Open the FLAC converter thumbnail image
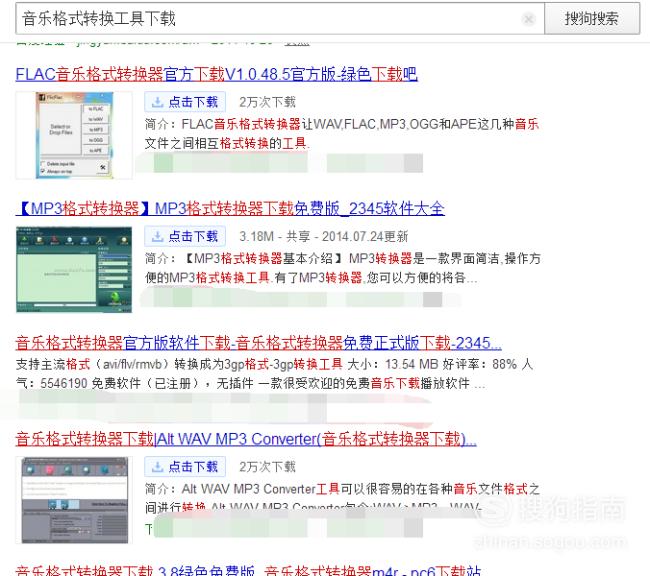This screenshot has width=650, height=576. coord(74,135)
